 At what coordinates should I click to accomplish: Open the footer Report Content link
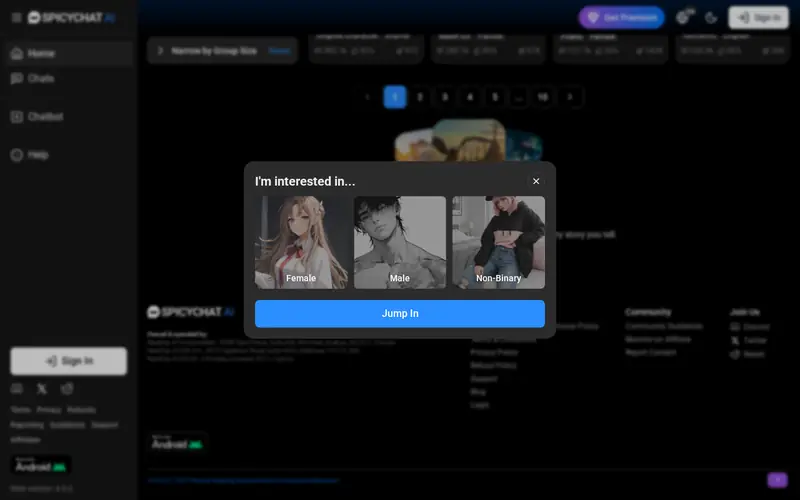651,352
